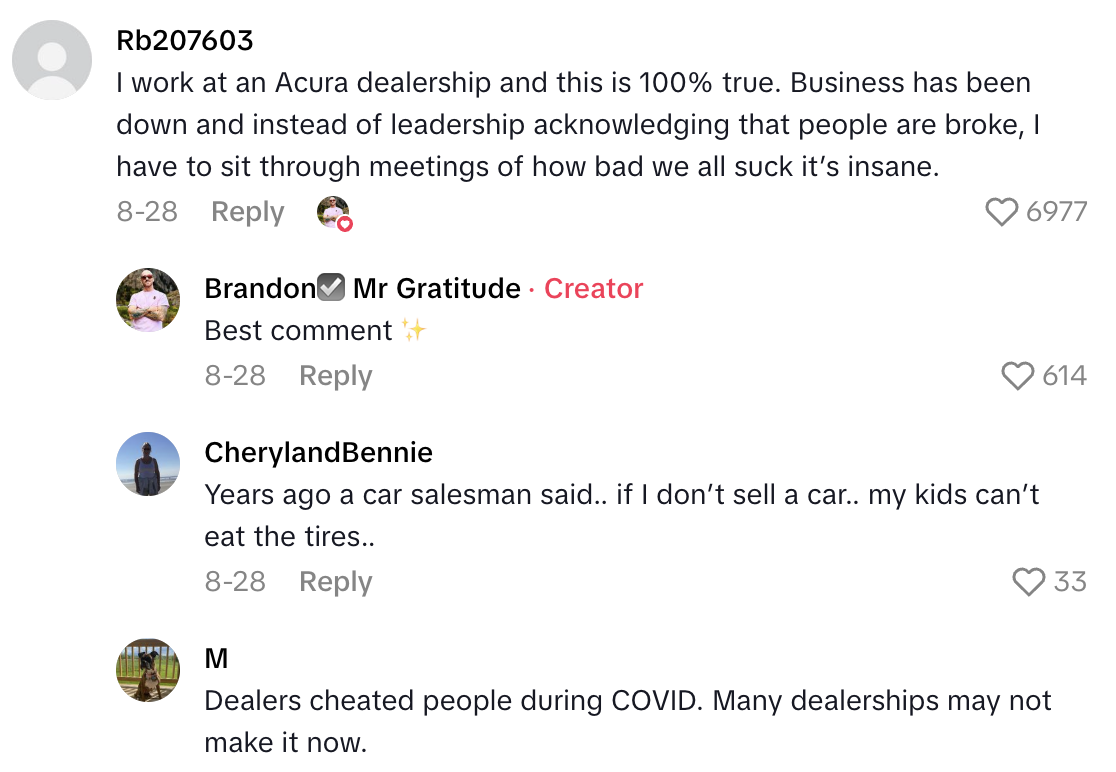Expand replies under Rb207603's comment

coord(247,211)
